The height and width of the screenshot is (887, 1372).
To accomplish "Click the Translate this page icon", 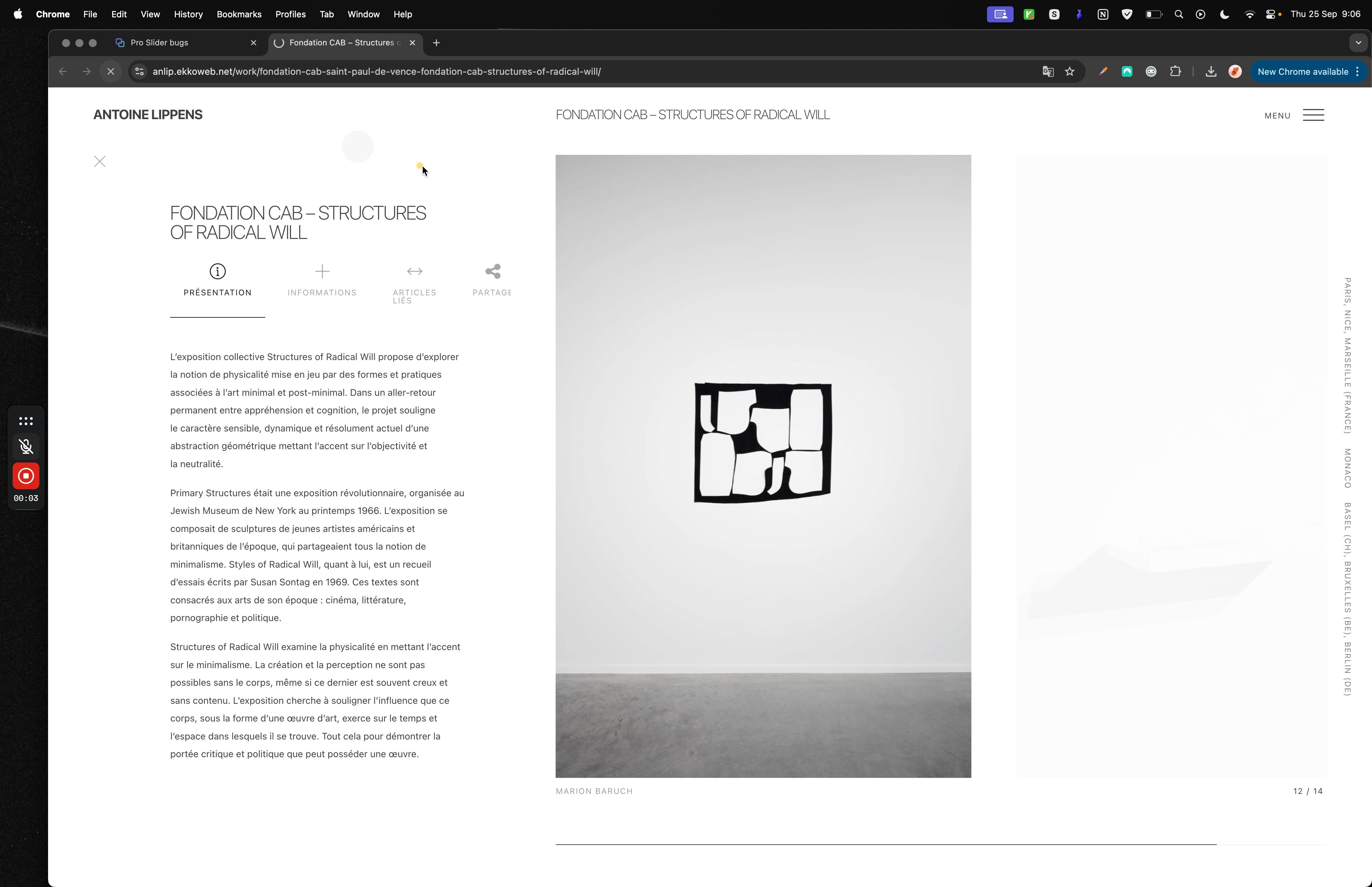I will pos(1048,71).
